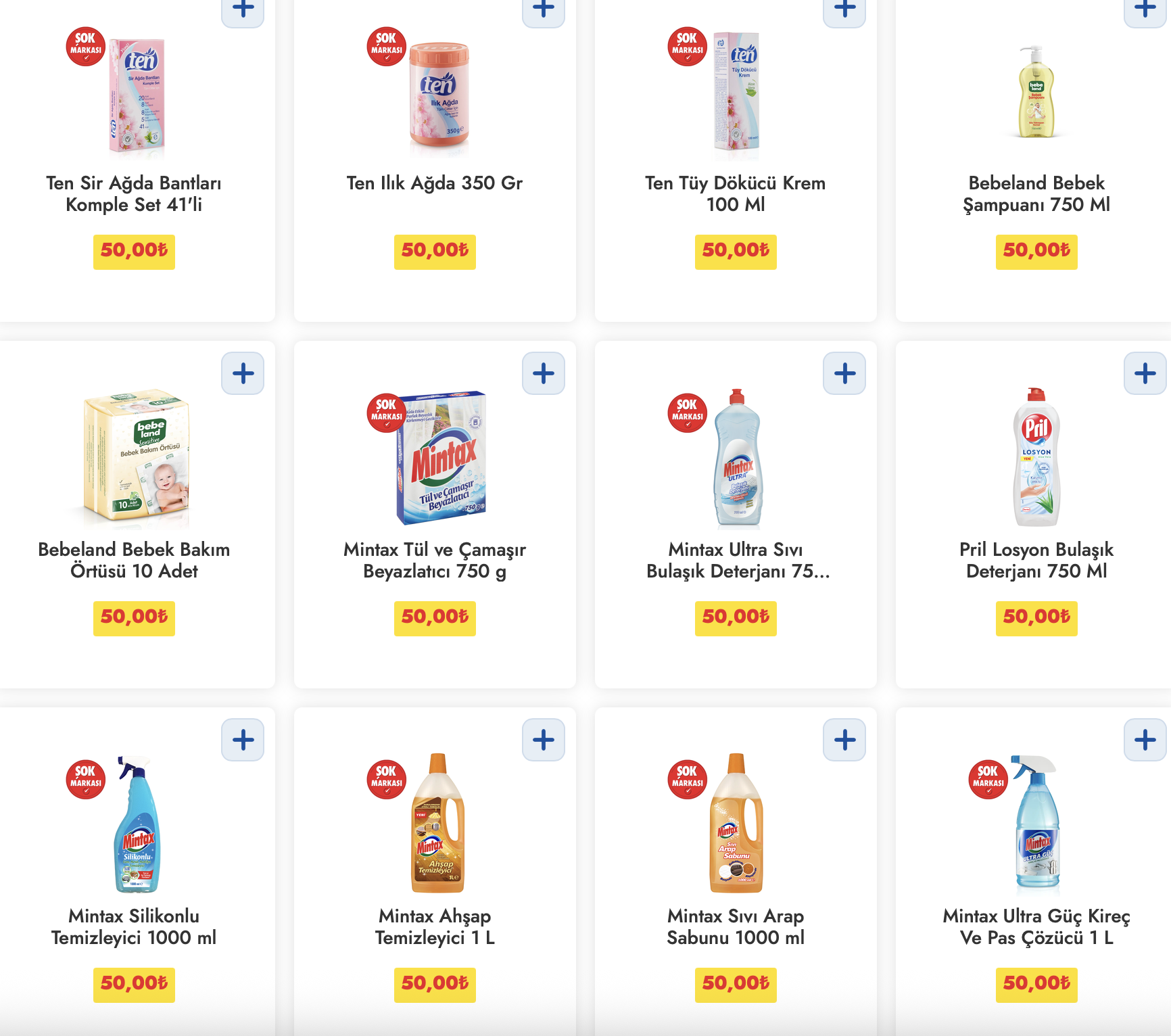
Task: Open Ten Sir Ağda Bantları product image
Action: tap(137, 95)
